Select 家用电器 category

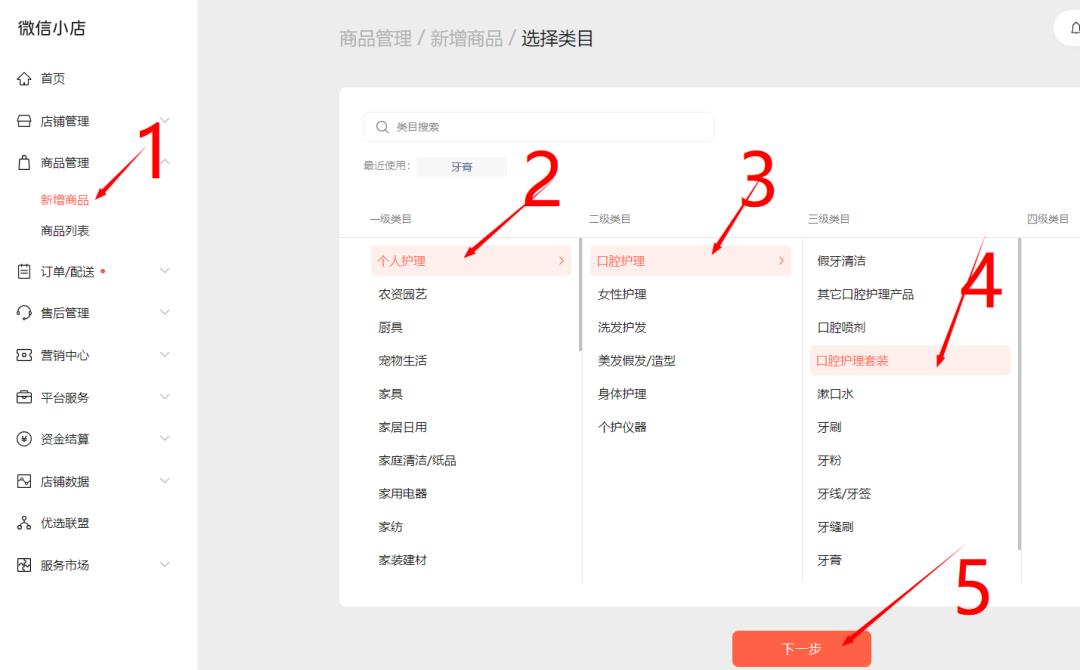tap(402, 493)
